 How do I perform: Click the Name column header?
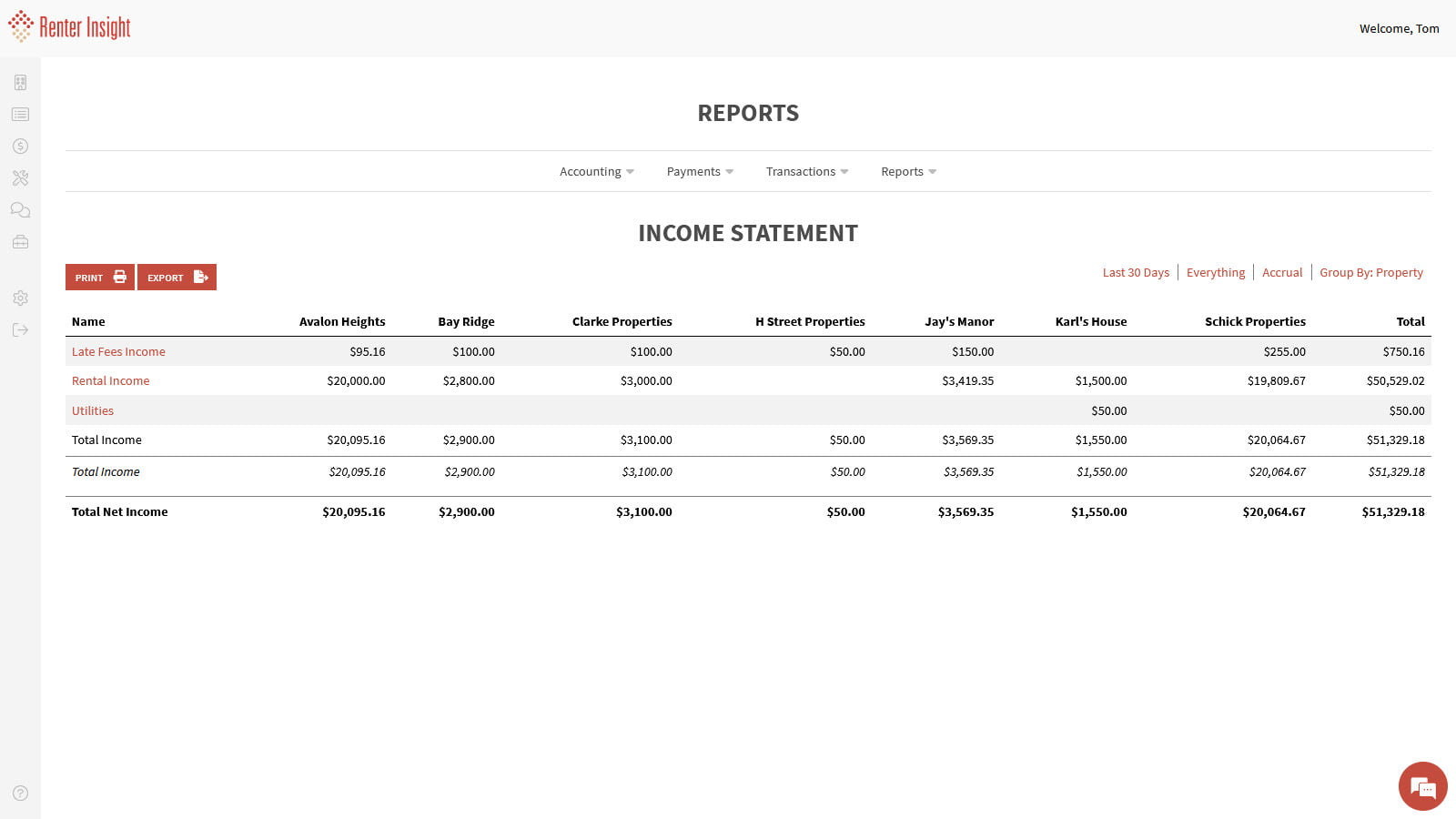coord(88,322)
